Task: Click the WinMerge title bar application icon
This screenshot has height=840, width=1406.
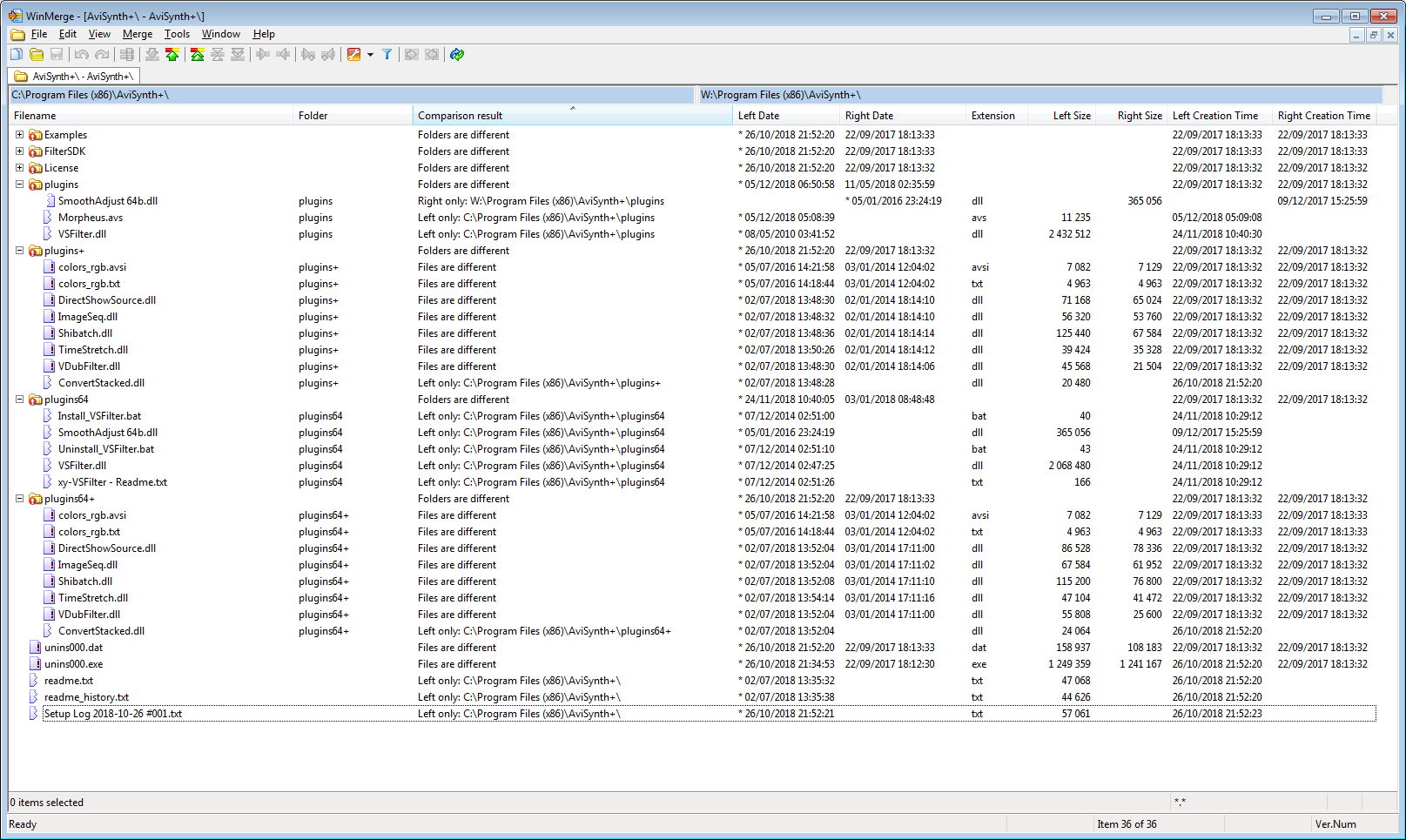Action: click(16, 16)
